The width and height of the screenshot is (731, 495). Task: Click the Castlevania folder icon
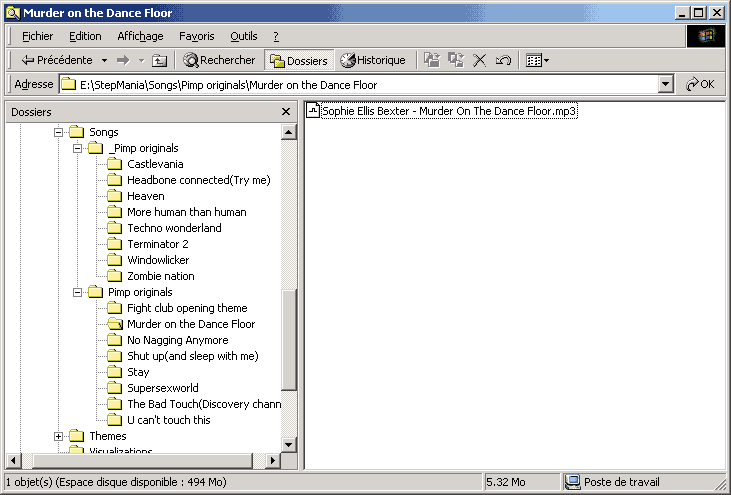point(114,164)
